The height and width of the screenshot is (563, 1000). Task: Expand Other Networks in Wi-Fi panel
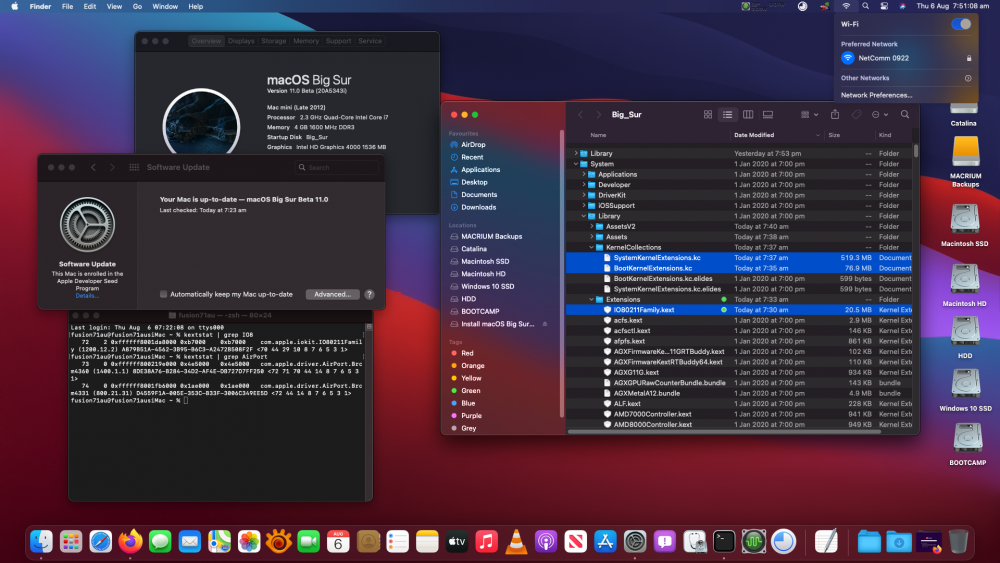(967, 78)
